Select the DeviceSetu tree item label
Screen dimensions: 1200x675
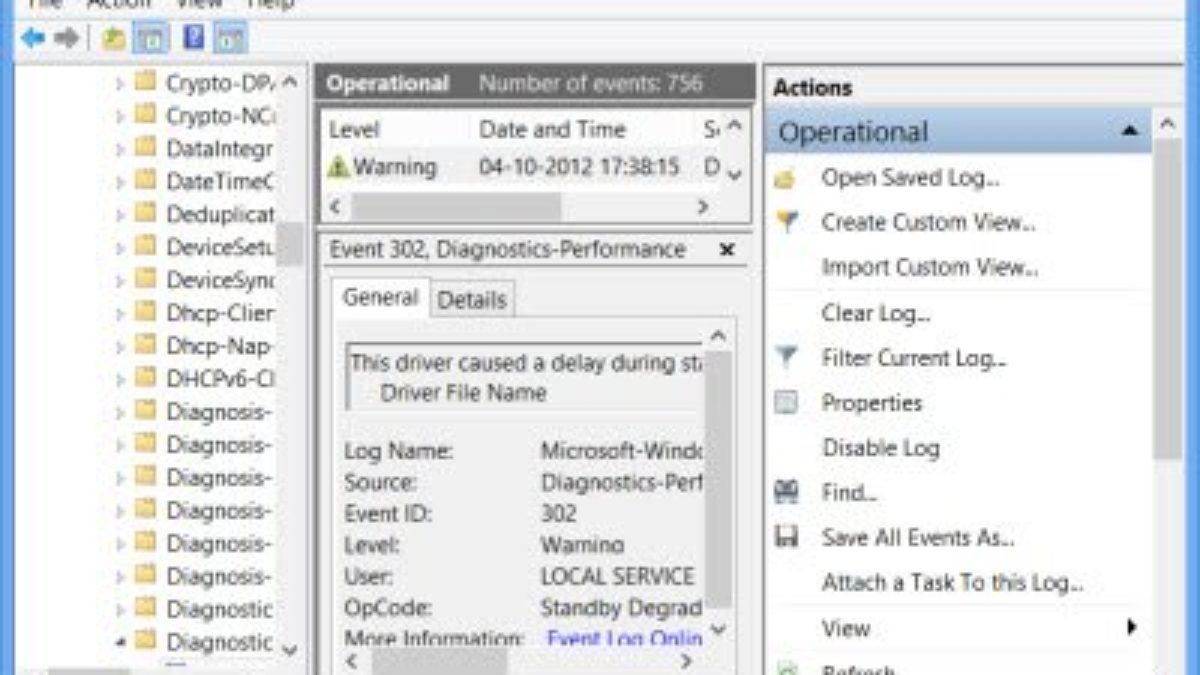tap(220, 247)
